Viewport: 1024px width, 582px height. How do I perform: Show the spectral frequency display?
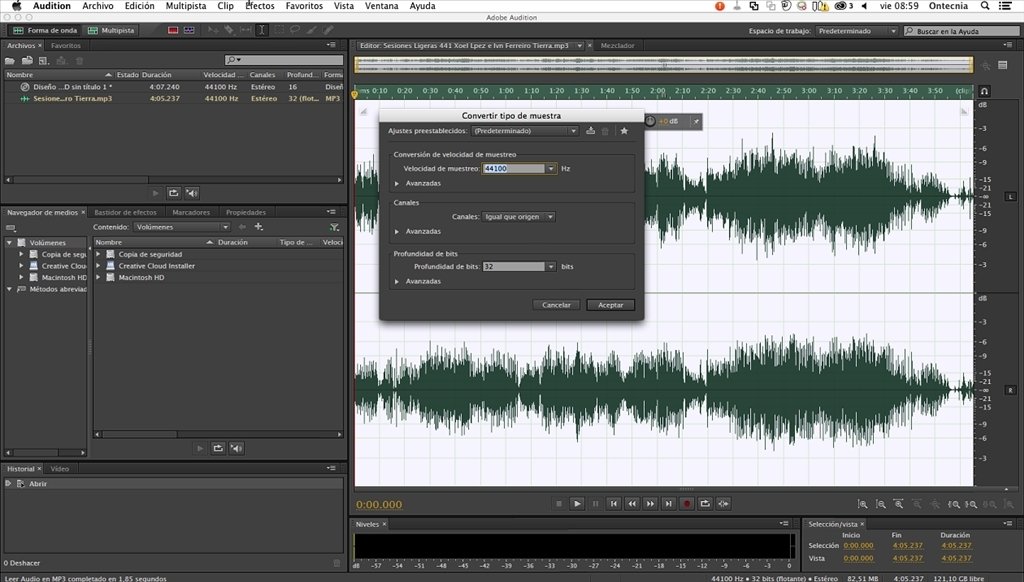[173, 30]
